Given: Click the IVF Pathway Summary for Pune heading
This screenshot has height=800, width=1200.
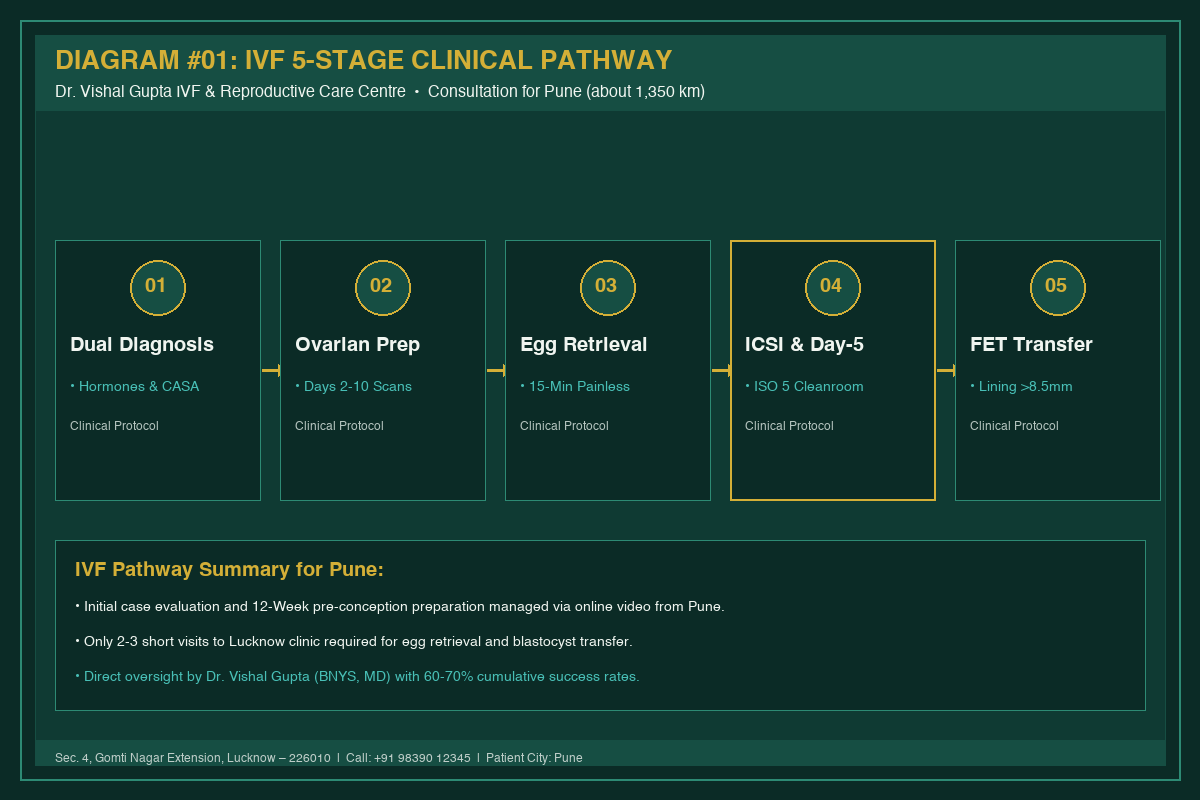Looking at the screenshot, I should (229, 570).
